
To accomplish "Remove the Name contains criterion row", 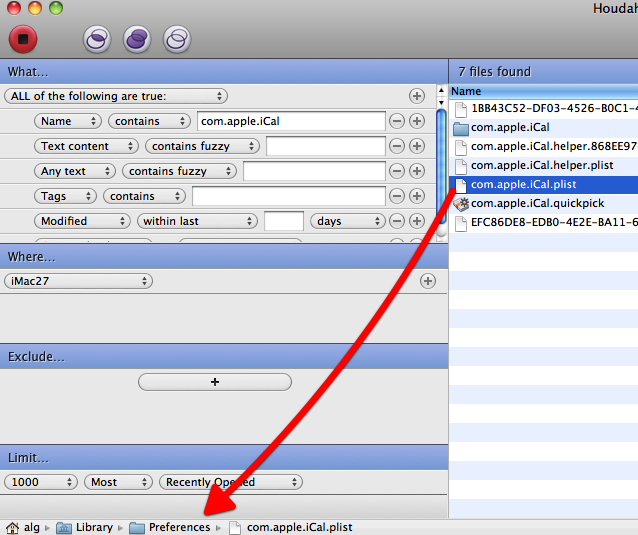I will pos(397,121).
